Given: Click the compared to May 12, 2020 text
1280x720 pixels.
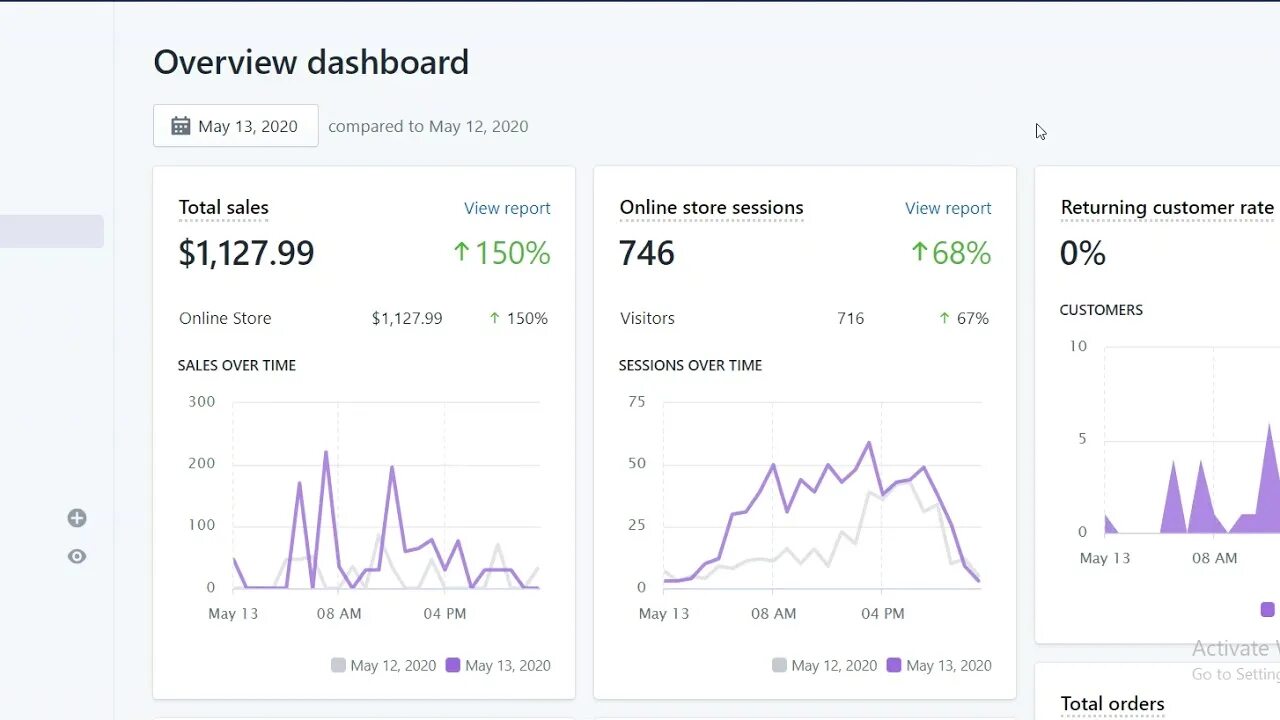Looking at the screenshot, I should (x=428, y=126).
